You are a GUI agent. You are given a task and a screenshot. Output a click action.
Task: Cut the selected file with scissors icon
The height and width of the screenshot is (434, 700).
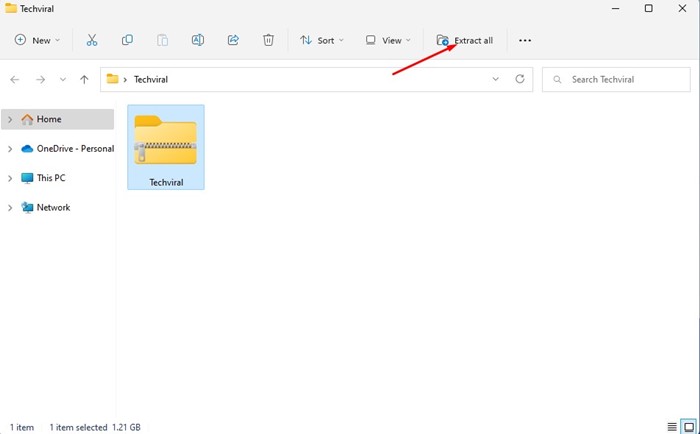(x=92, y=40)
